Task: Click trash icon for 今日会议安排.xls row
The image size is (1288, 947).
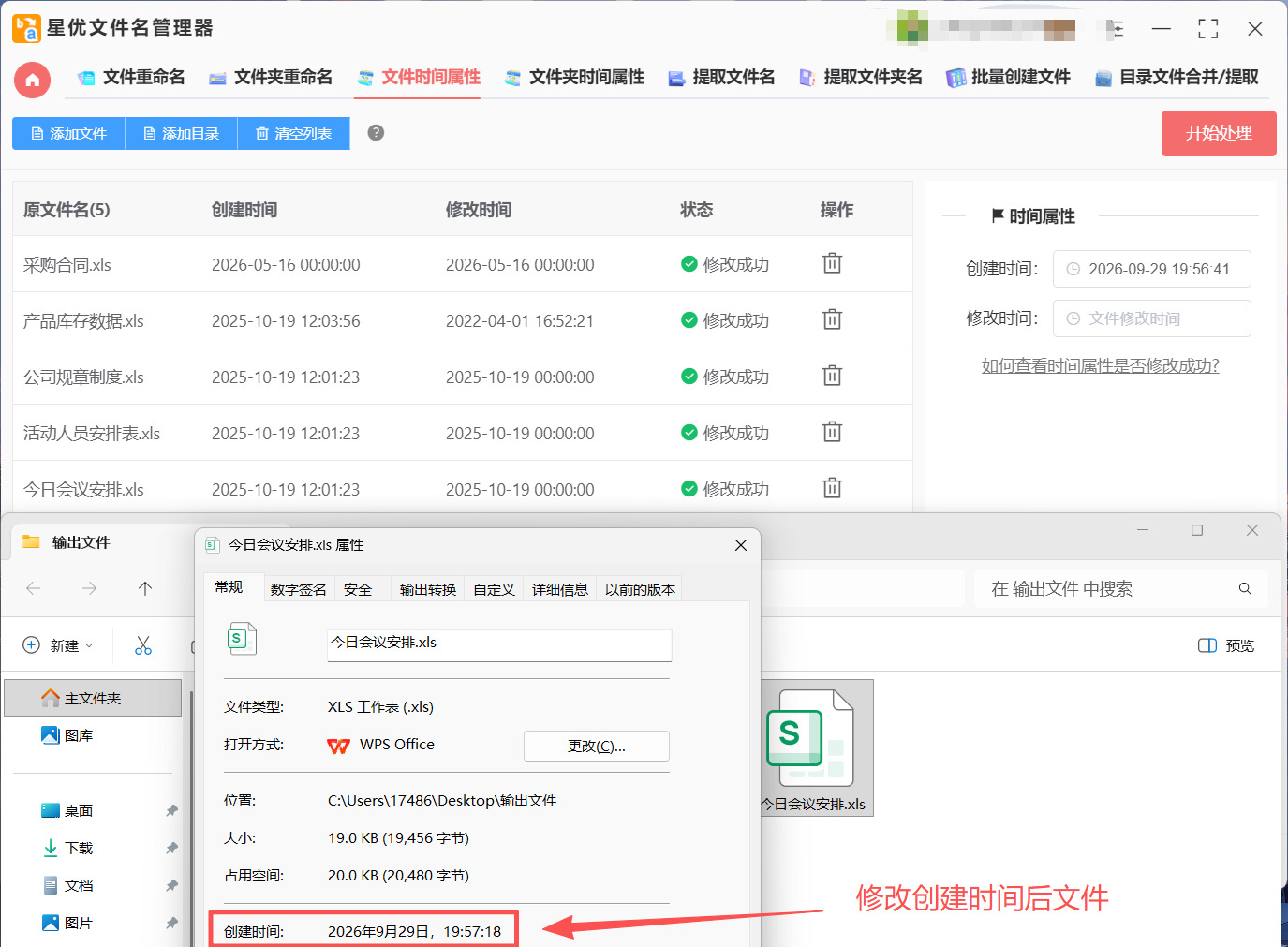Action: (832, 488)
